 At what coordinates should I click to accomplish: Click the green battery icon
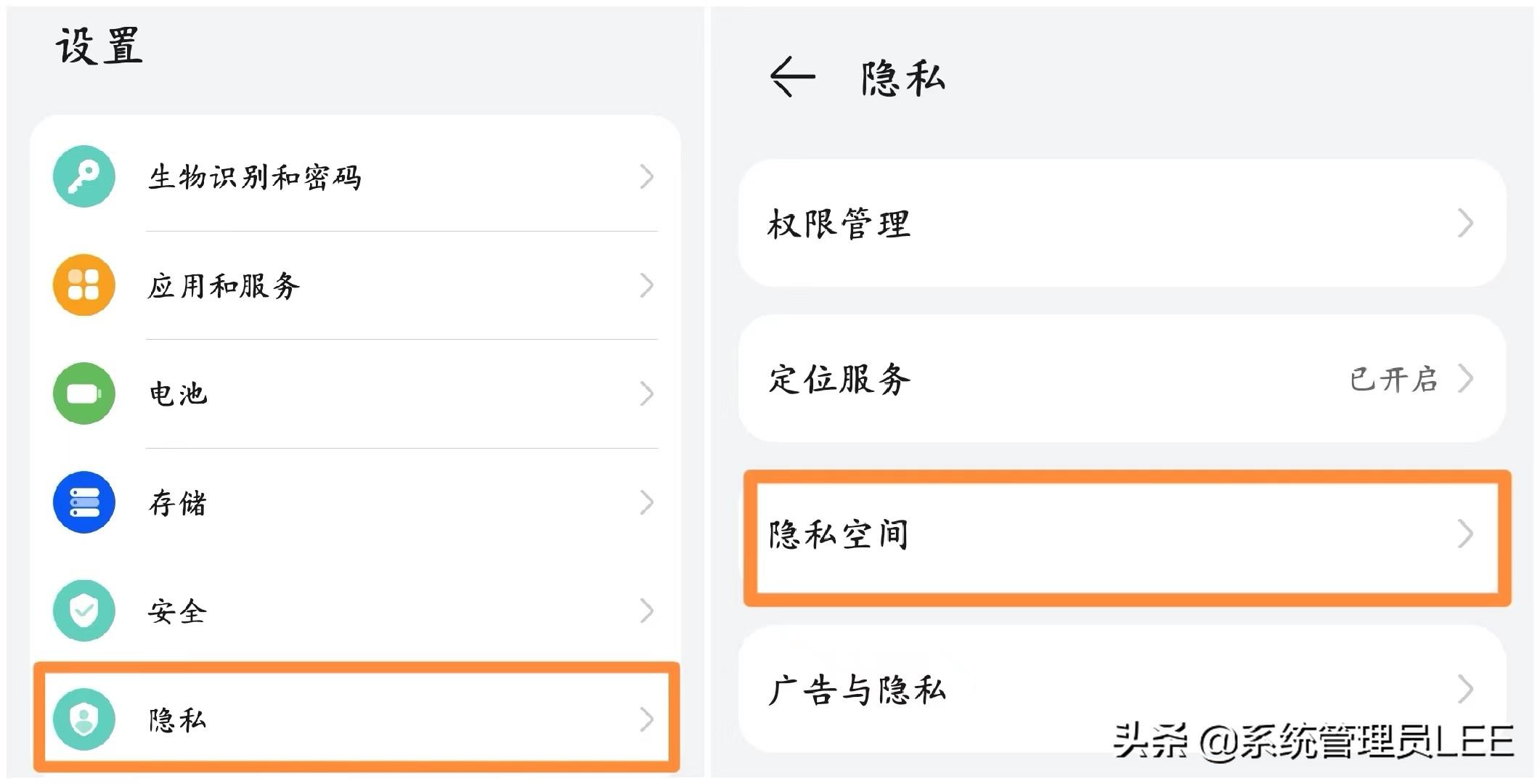[83, 394]
